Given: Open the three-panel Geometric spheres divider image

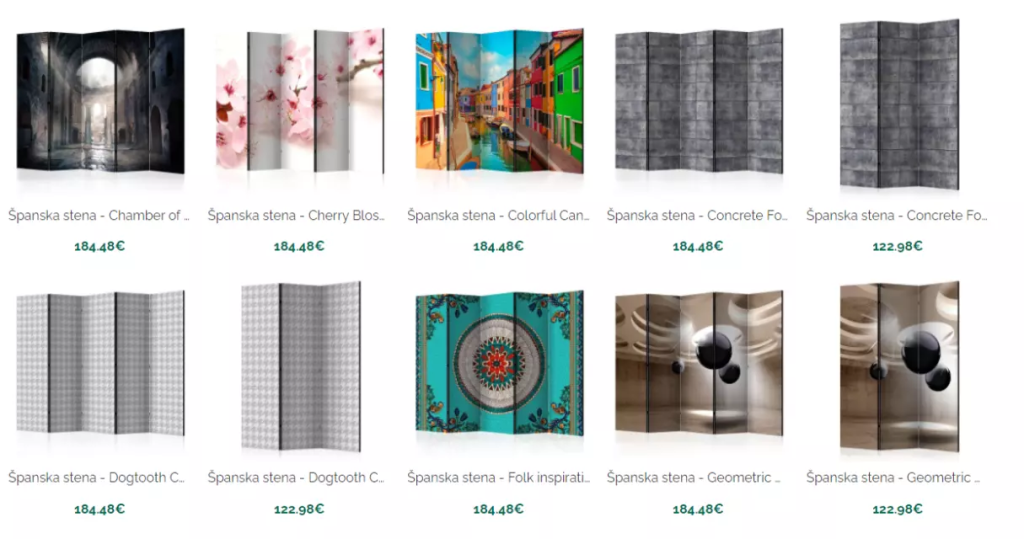Looking at the screenshot, I should 899,367.
